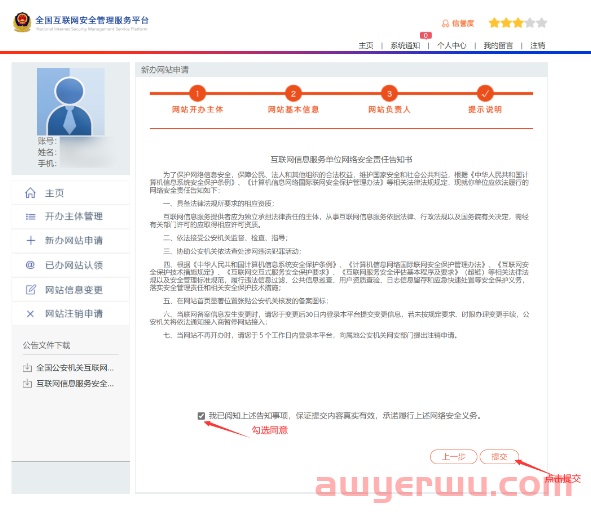Select 网站信息变更 in the sidebar

[70, 289]
